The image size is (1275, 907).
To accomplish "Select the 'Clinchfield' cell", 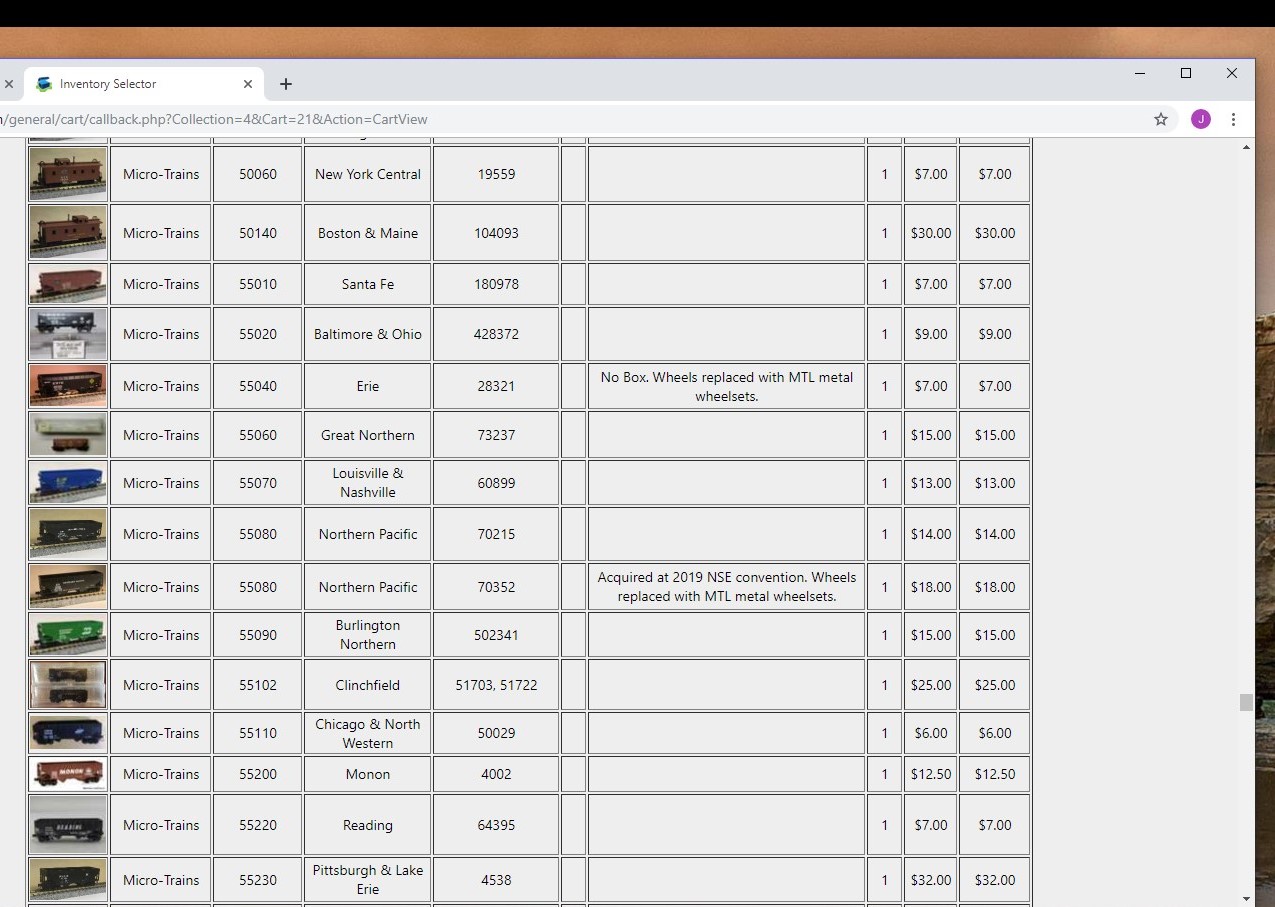I will tap(368, 685).
